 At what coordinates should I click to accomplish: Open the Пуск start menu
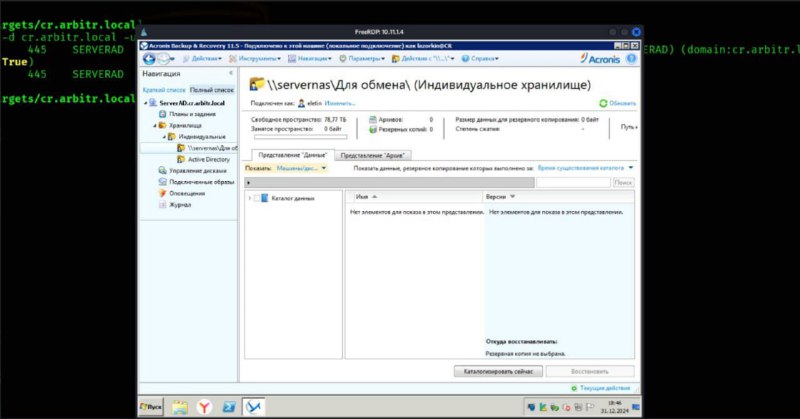coord(151,407)
